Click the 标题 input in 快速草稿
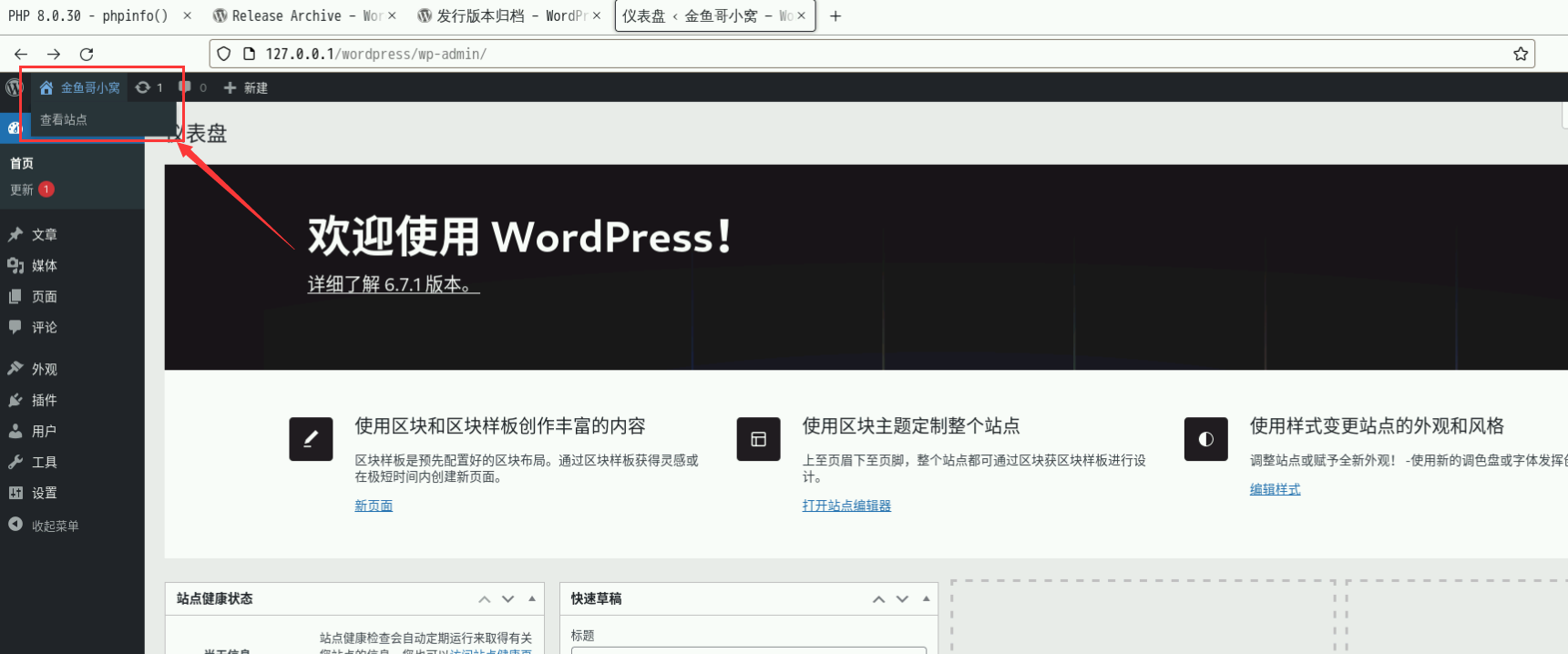This screenshot has width=1568, height=654. [748, 650]
